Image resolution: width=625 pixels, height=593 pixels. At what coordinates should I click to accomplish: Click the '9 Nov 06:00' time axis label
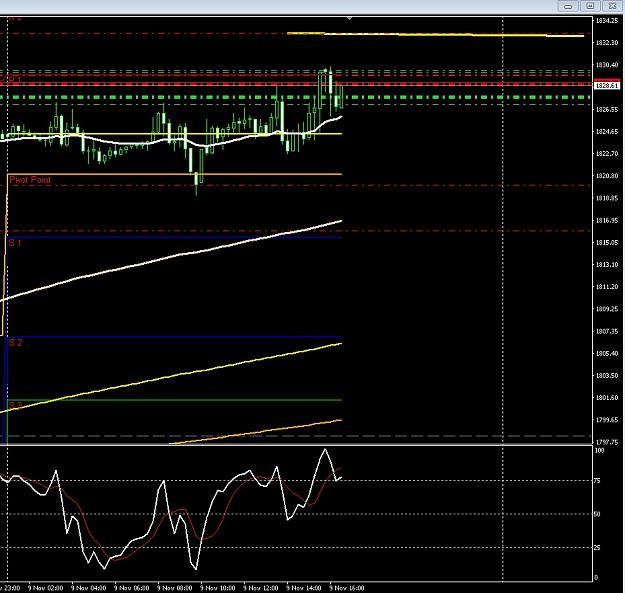pos(132,588)
